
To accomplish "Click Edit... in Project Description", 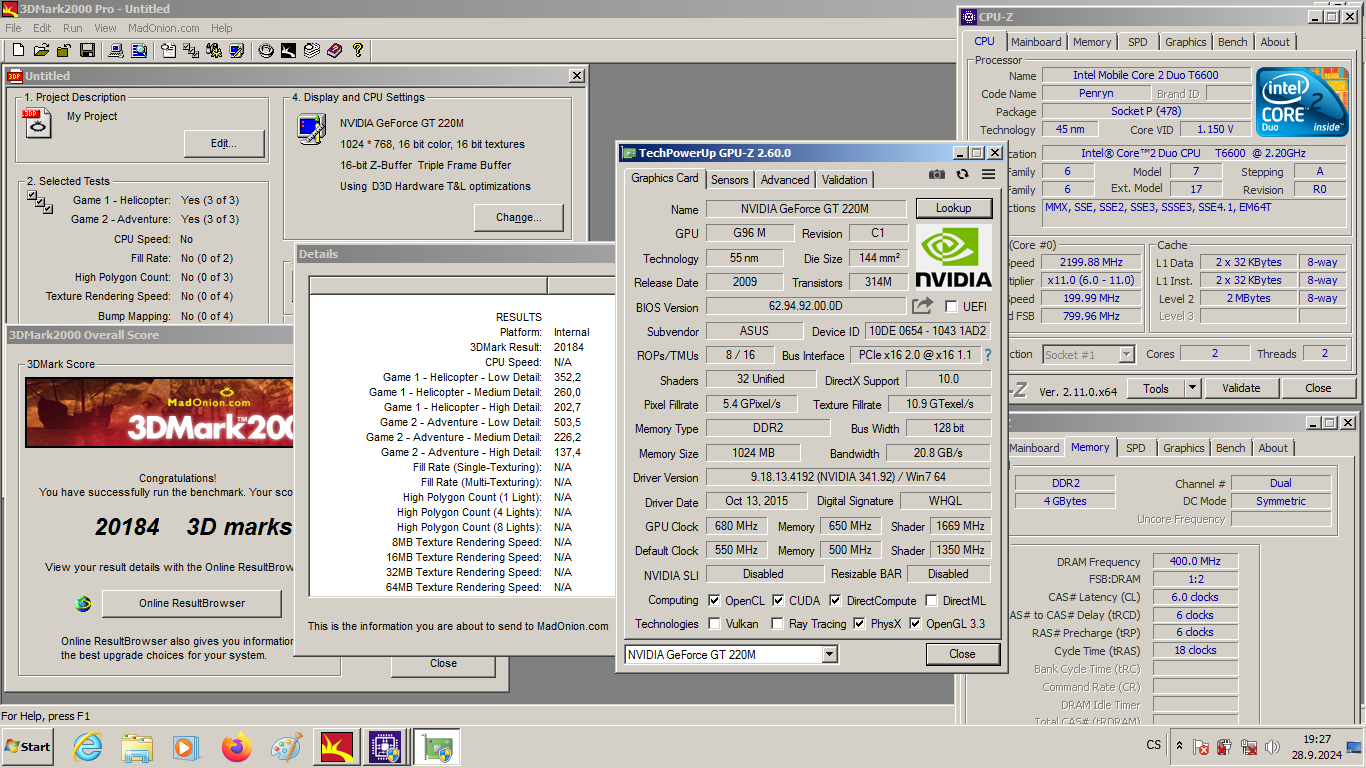I will tap(224, 144).
